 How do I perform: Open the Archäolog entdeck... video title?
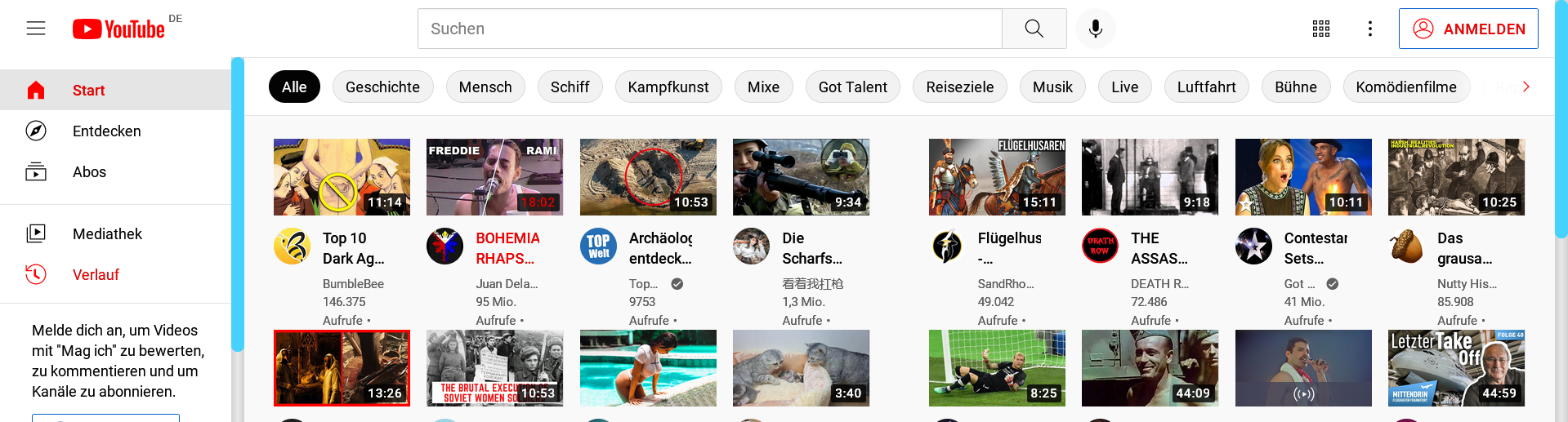[660, 248]
